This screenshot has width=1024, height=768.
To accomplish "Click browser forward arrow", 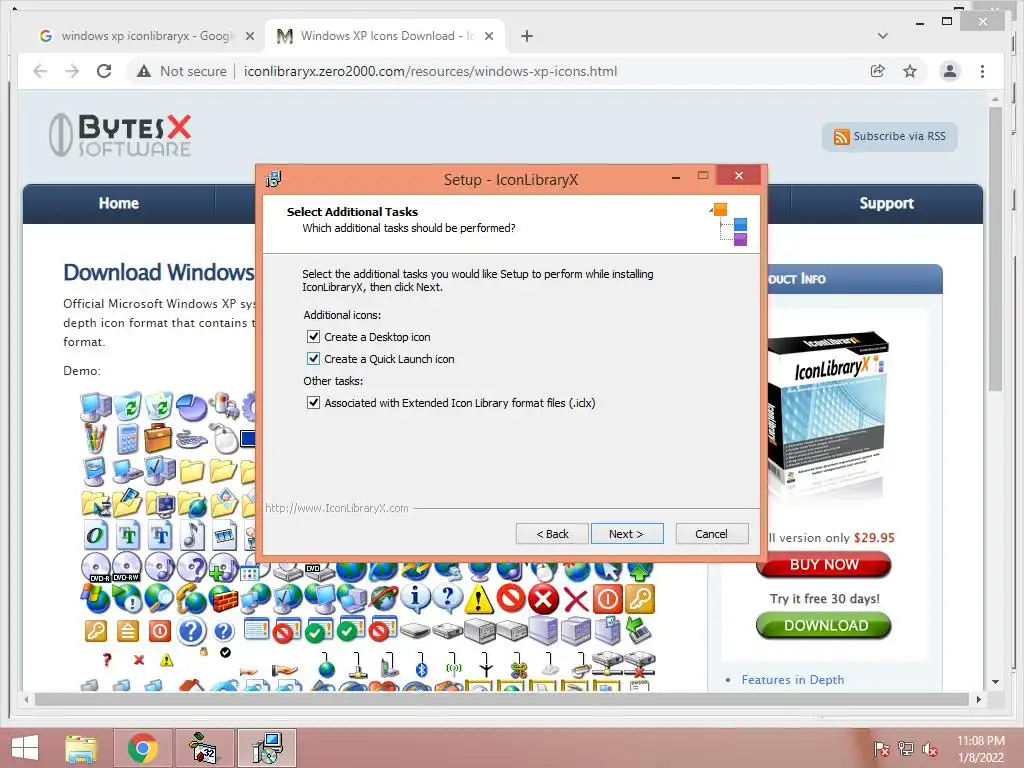I will (x=72, y=71).
